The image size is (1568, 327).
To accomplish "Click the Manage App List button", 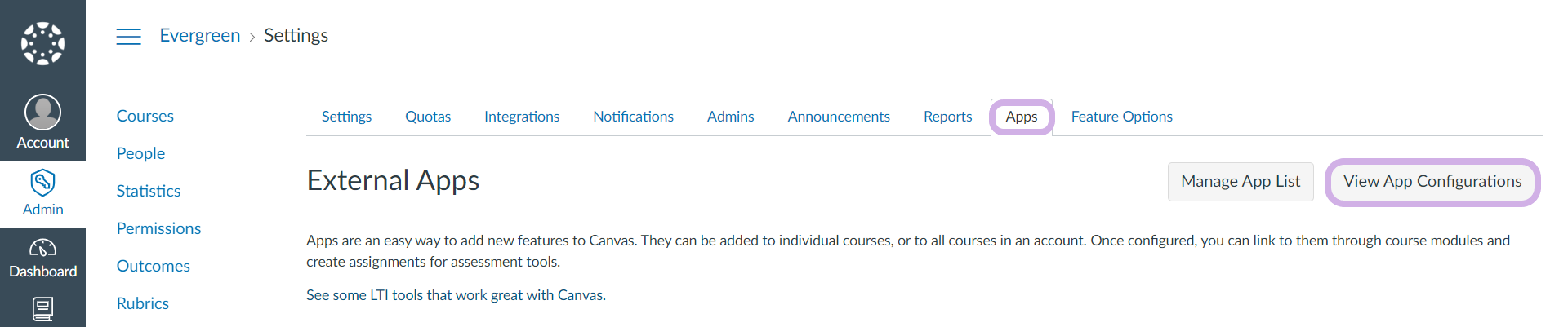I will tap(1241, 181).
